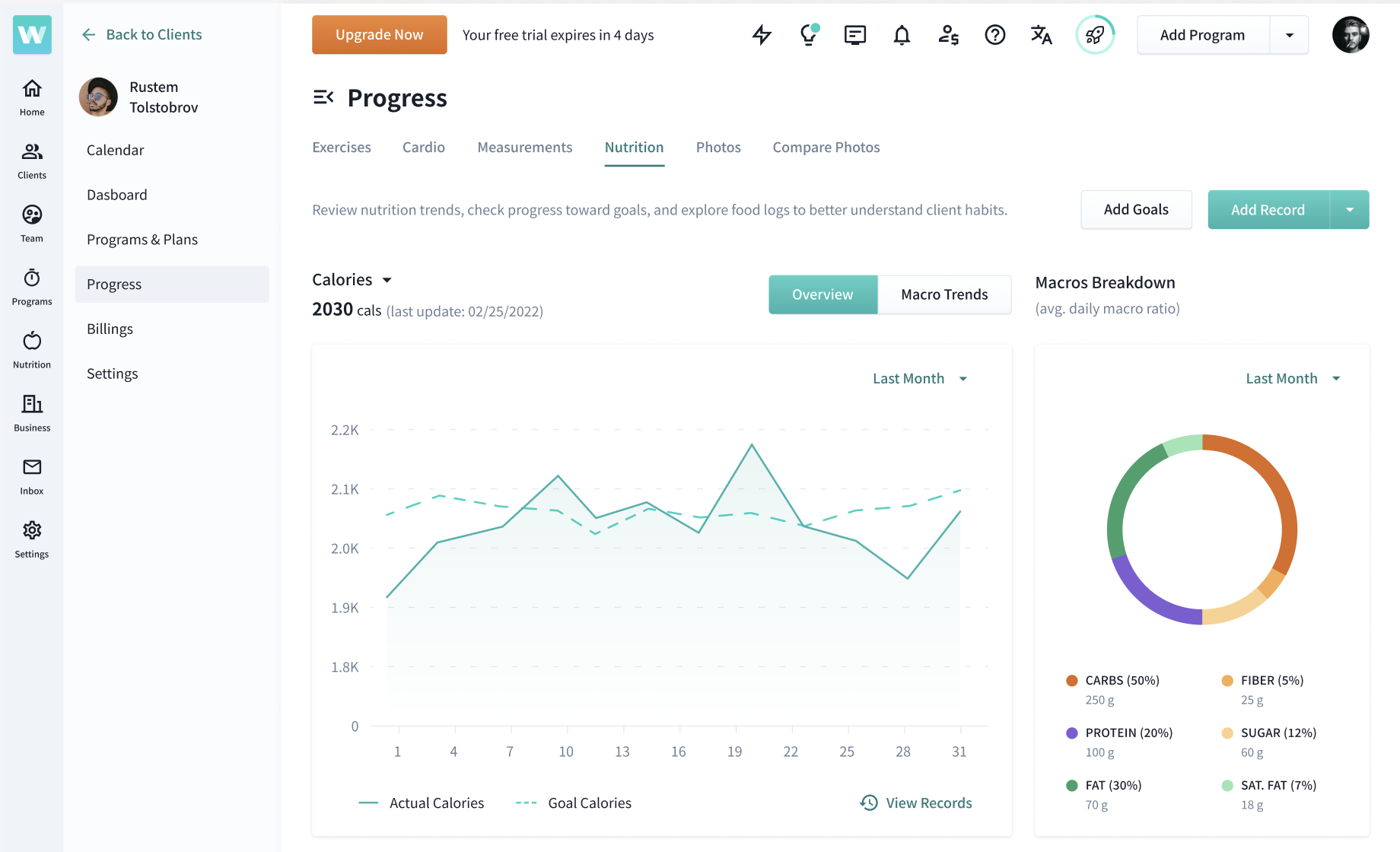Switch to the Measurements tab
Viewport: 1400px width, 852px height.
coord(525,147)
